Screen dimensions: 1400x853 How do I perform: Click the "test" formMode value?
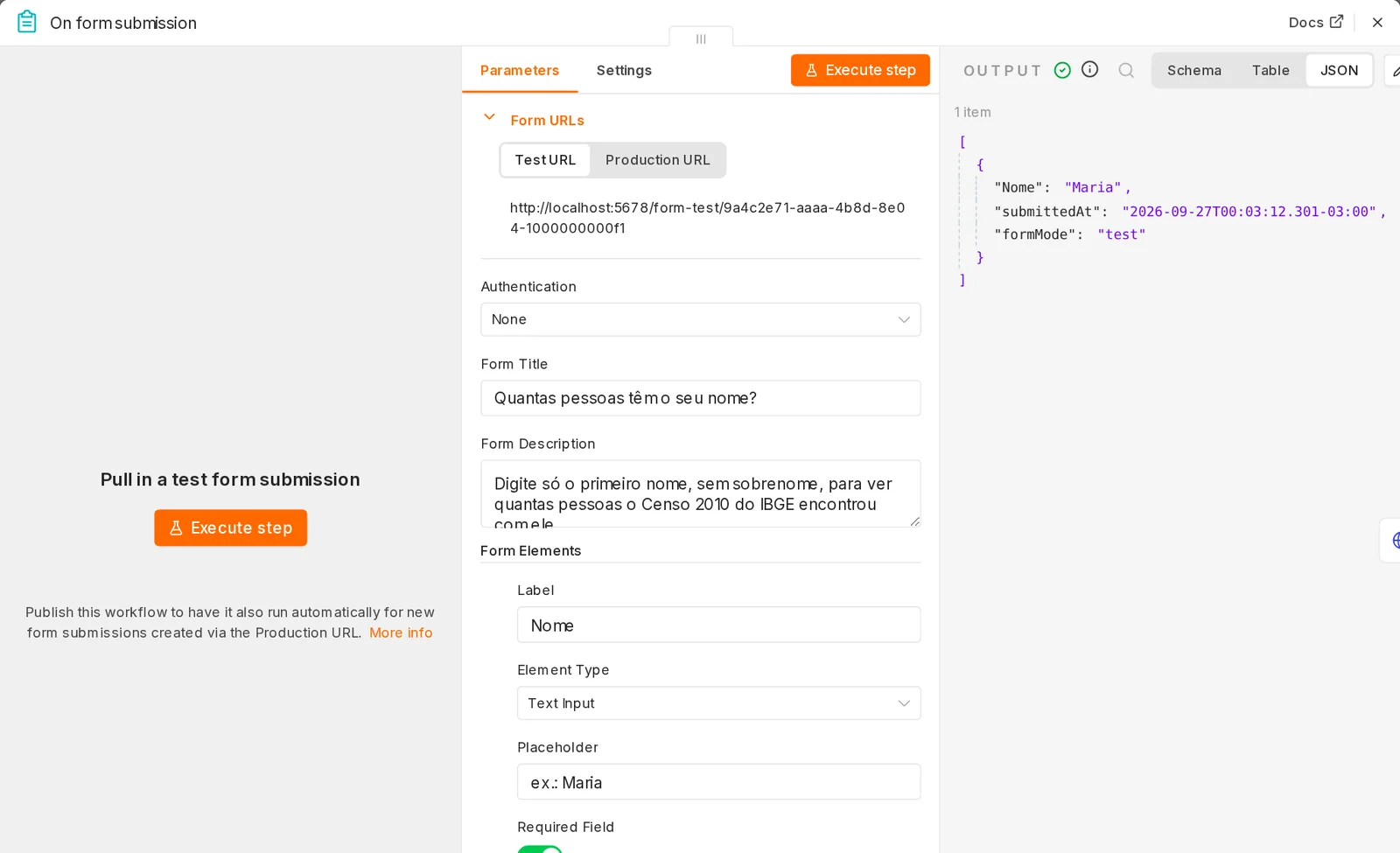click(1121, 234)
